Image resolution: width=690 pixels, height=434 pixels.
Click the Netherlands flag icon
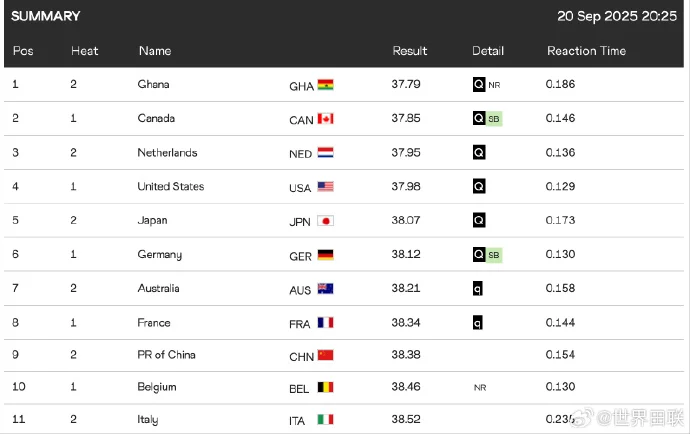tap(325, 153)
